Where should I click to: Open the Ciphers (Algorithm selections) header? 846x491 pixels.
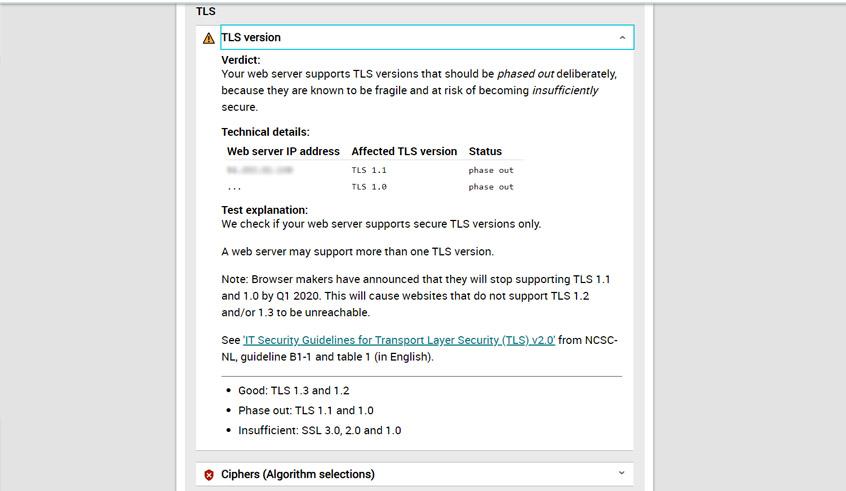298,474
